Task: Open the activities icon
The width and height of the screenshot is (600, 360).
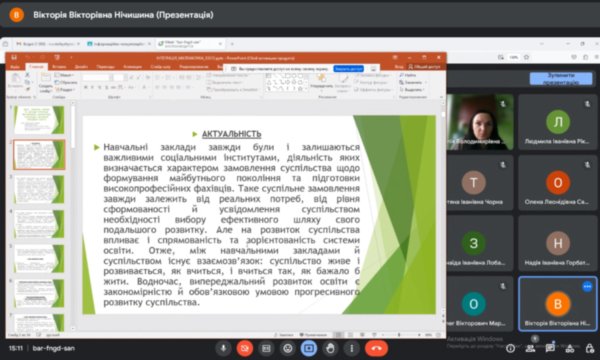Action: (570, 348)
